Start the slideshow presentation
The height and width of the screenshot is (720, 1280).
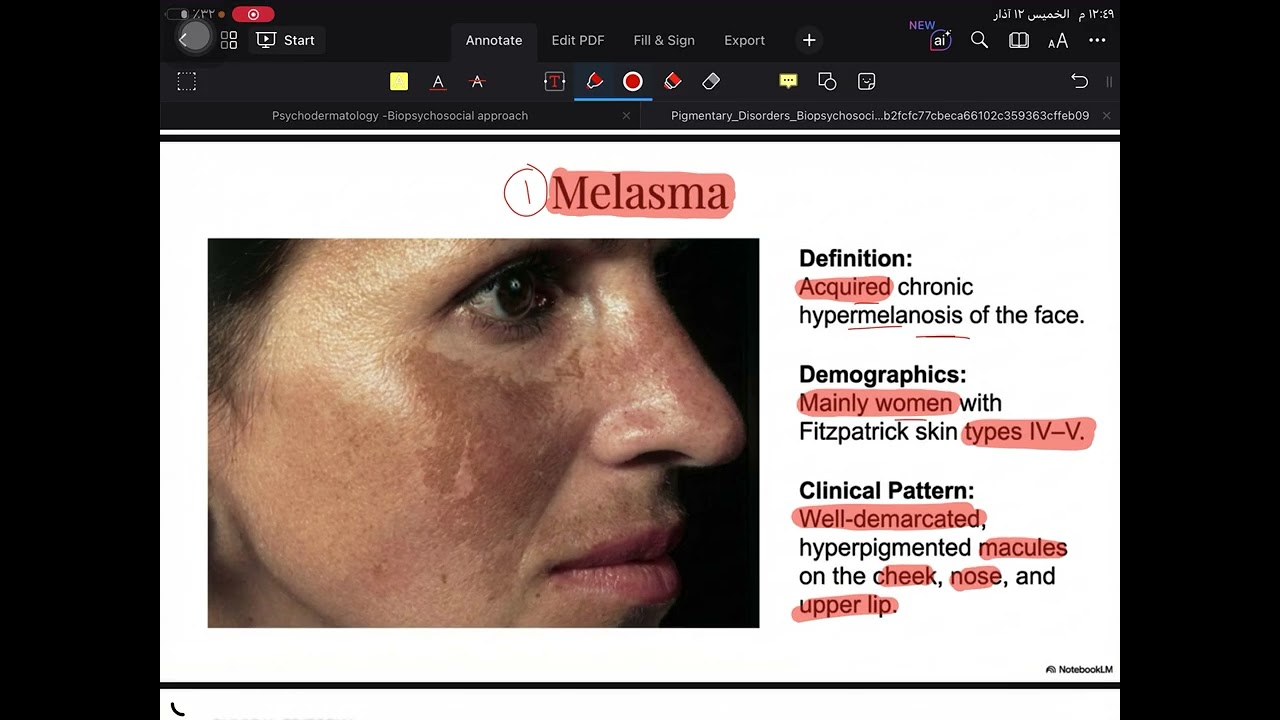tap(286, 40)
